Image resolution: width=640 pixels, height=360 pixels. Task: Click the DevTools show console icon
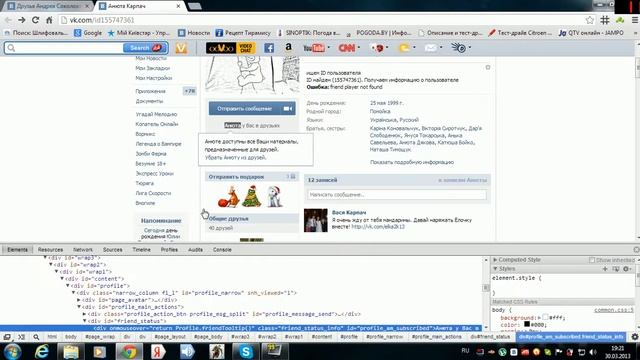point(21,337)
